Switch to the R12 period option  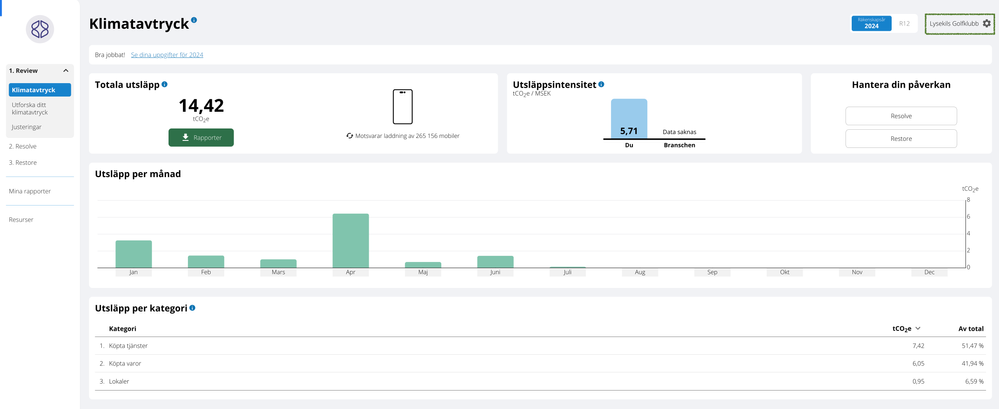(x=904, y=23)
